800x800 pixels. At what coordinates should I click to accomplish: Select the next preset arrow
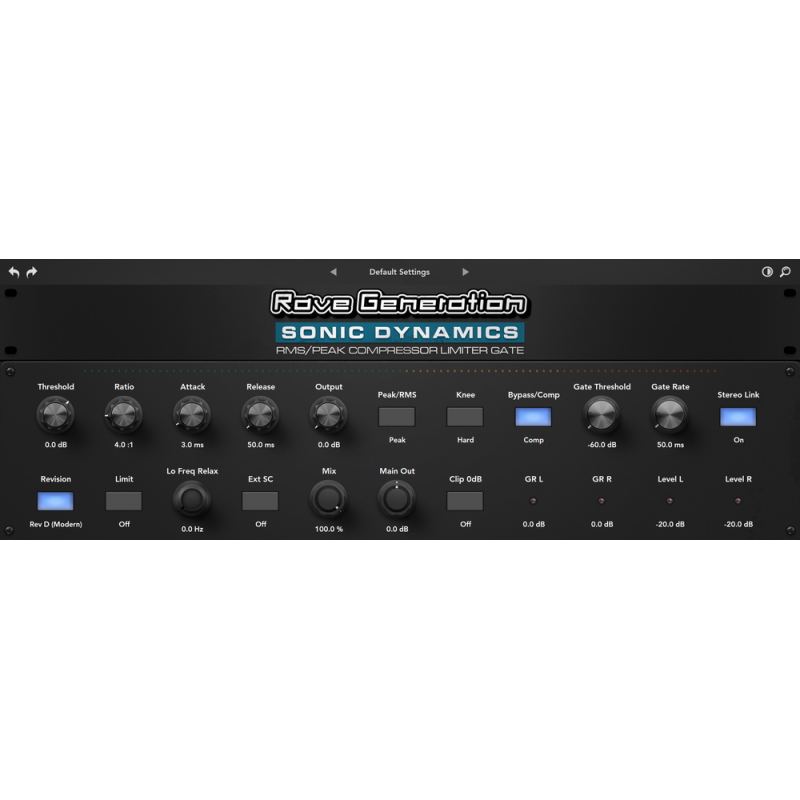[466, 271]
